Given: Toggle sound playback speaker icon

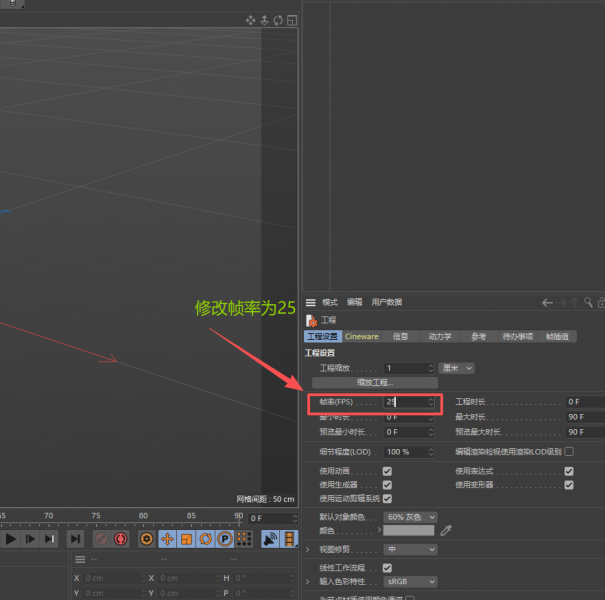Looking at the screenshot, I should [270, 539].
